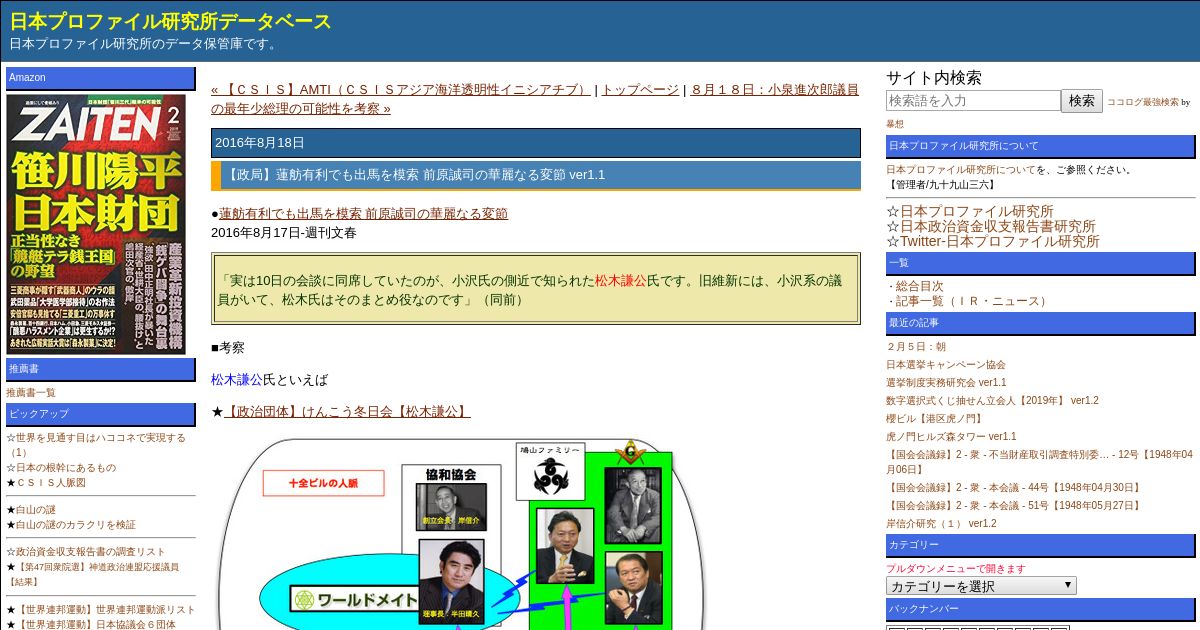This screenshot has width=1200, height=630.
Task: Open recent article ２月５日：朝
Action: (x=916, y=346)
